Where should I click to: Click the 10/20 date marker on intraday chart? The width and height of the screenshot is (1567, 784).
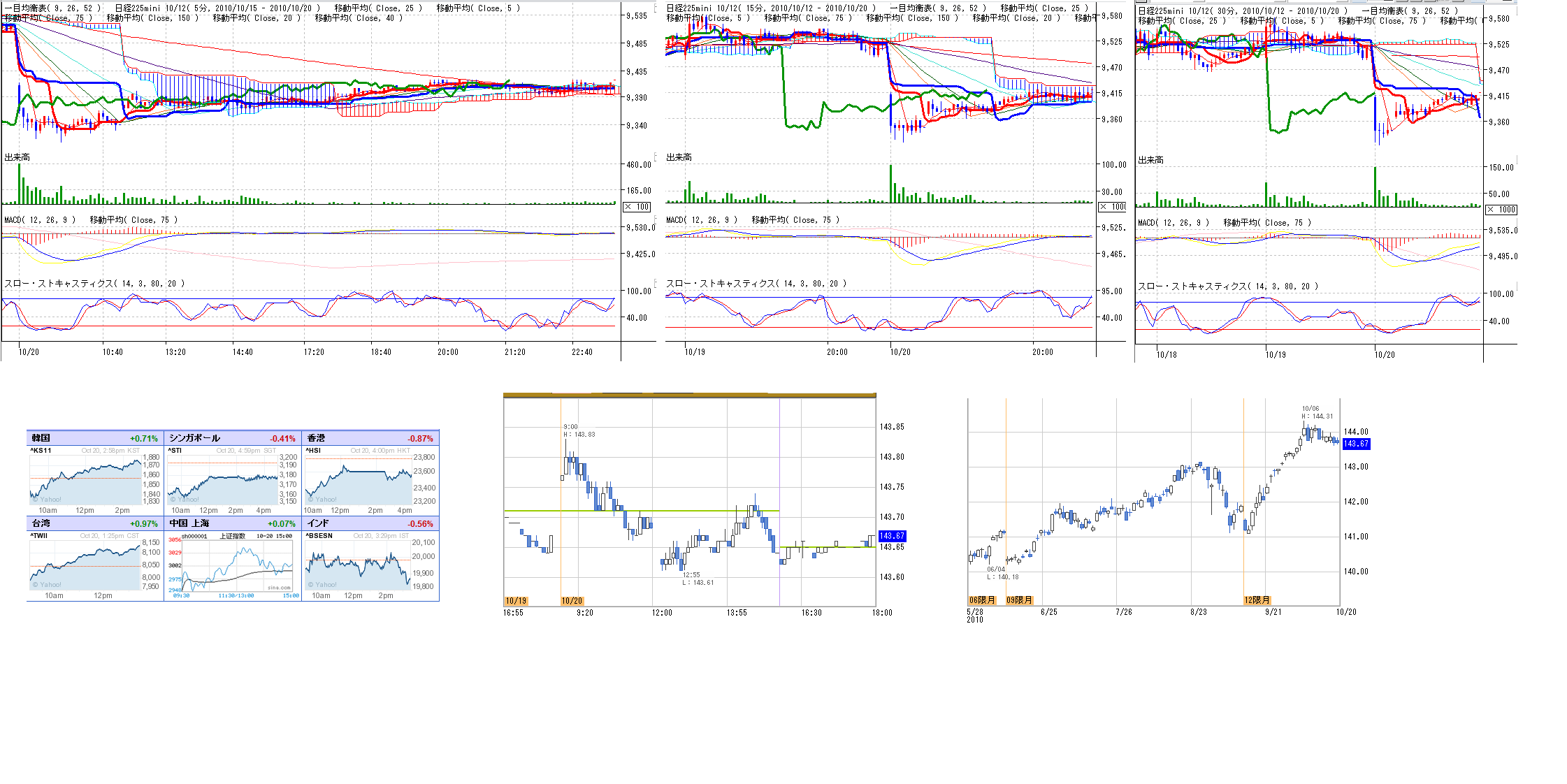[572, 601]
